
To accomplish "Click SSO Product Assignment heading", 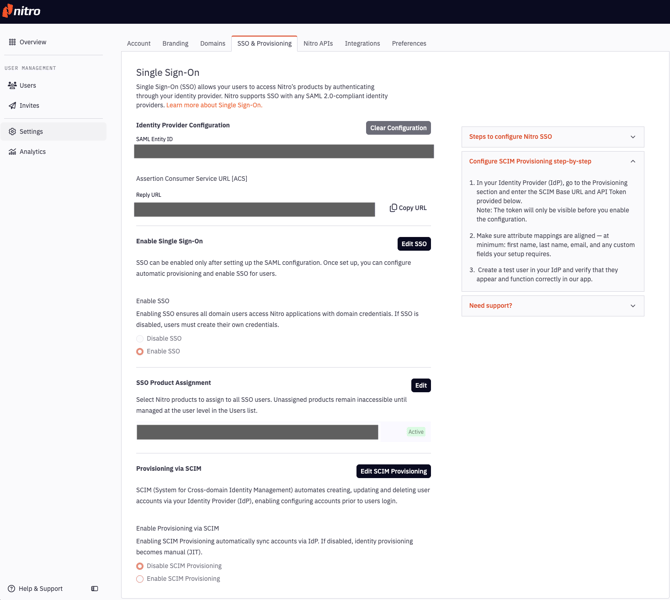I will pos(173,383).
